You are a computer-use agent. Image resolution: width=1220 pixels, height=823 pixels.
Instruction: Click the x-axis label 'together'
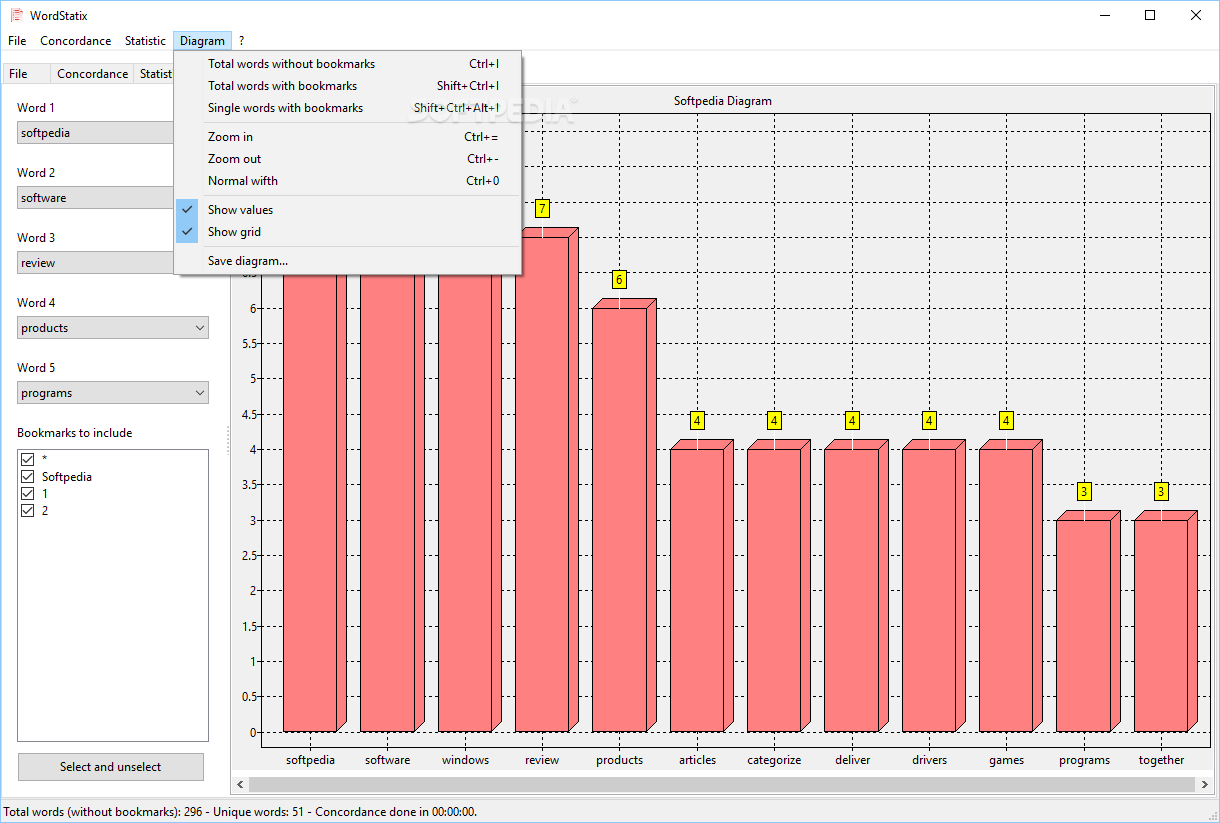pyautogui.click(x=1161, y=760)
